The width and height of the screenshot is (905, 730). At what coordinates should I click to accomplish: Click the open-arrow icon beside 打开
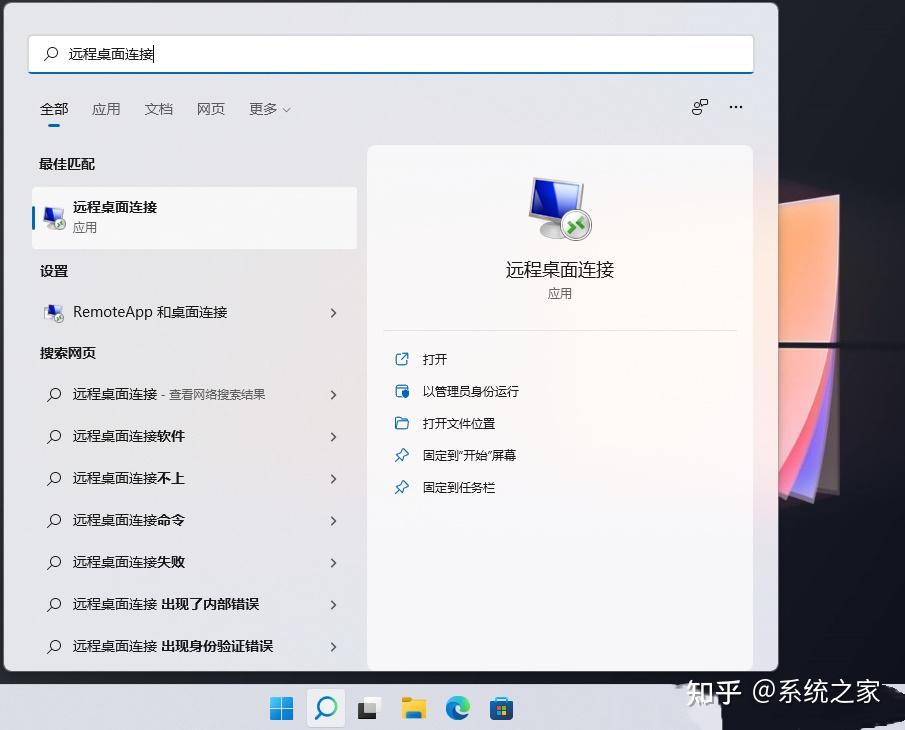402,359
